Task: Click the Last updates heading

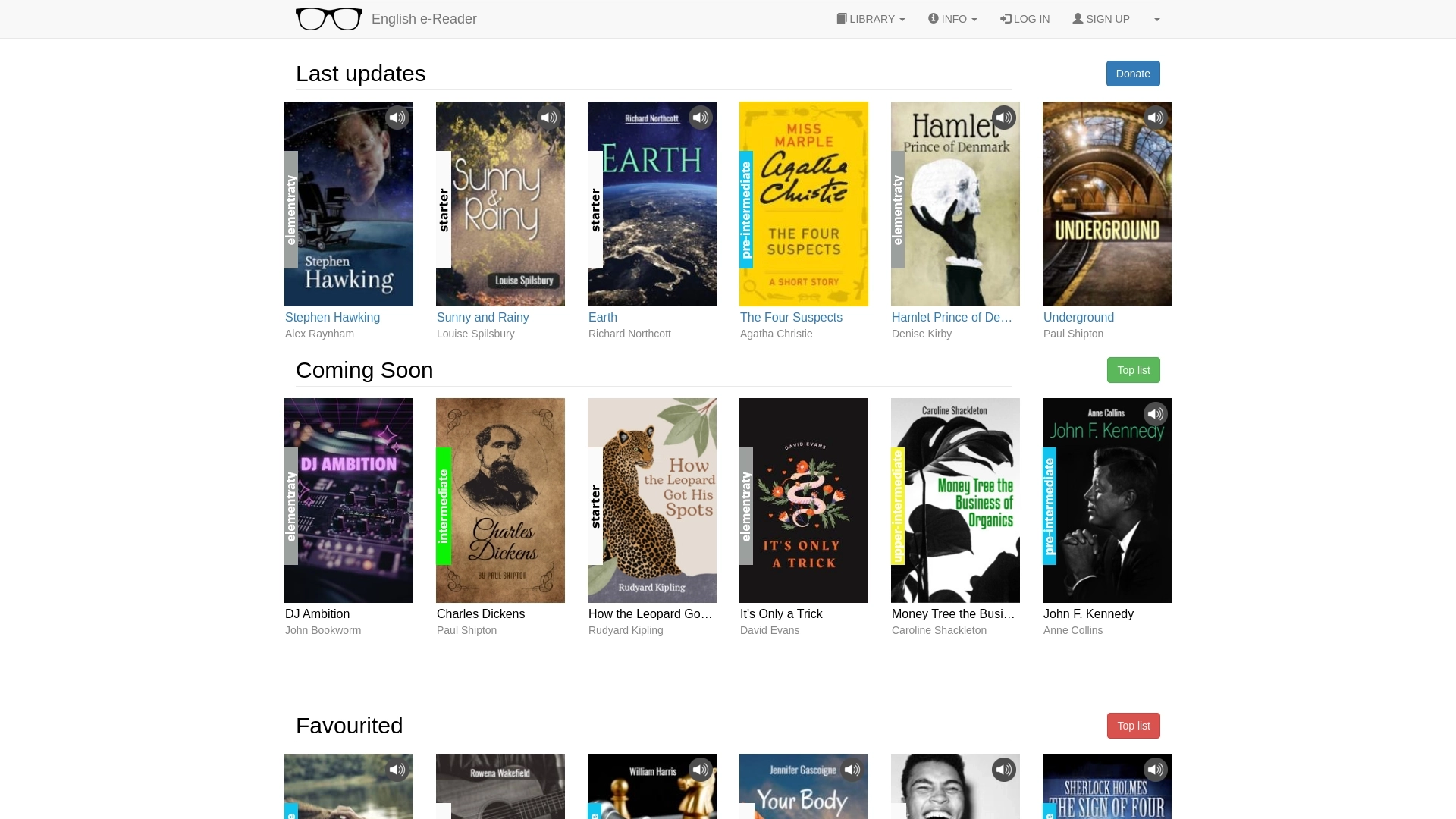Action: (x=360, y=74)
